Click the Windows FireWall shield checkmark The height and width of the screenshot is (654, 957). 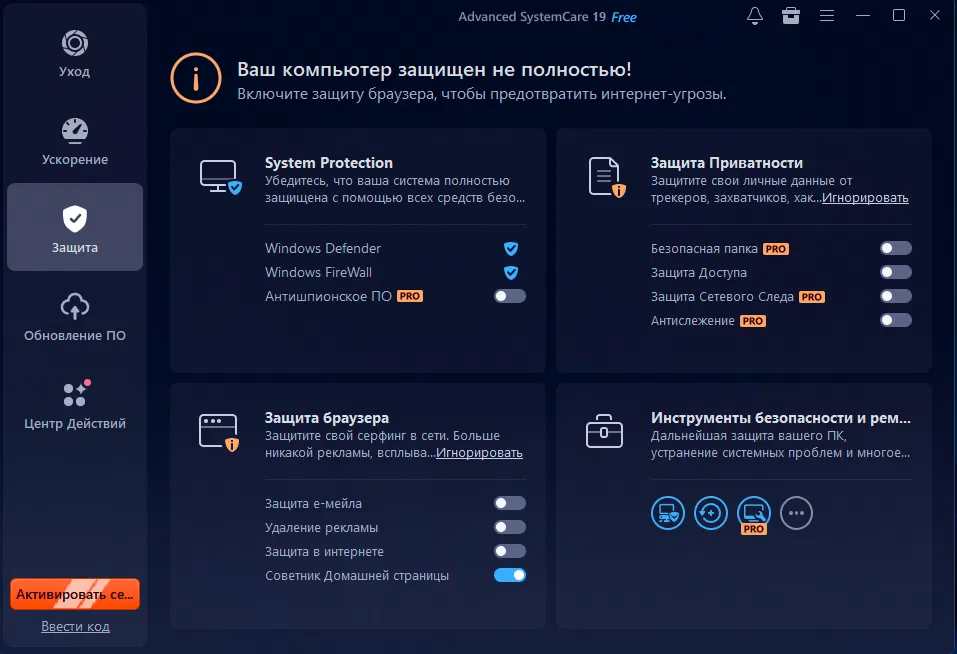click(511, 272)
